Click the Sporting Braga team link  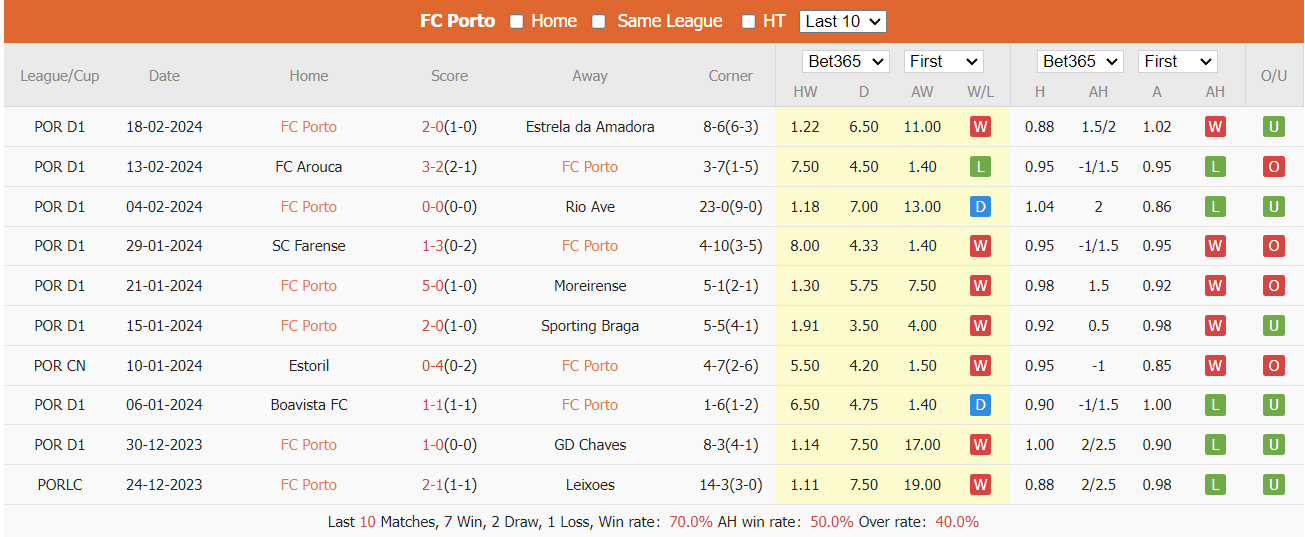click(x=590, y=326)
